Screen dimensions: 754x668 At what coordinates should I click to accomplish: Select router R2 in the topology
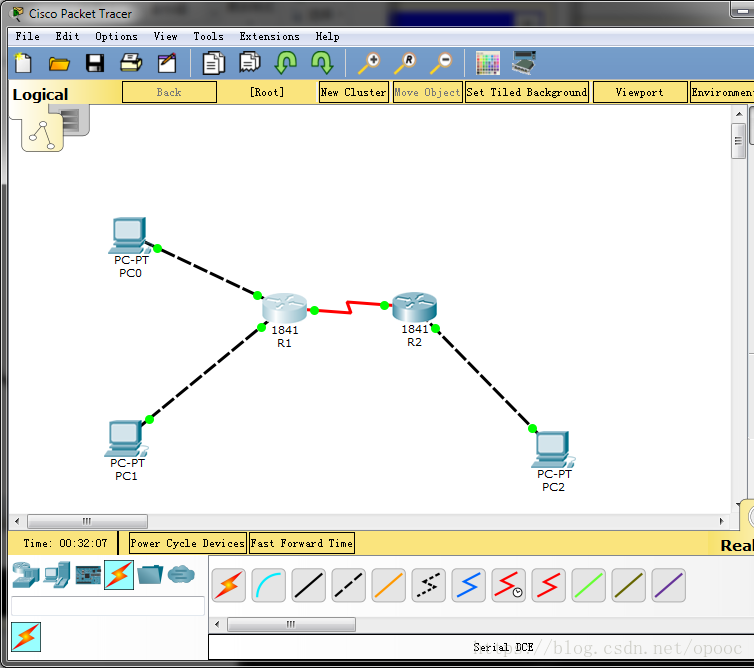click(415, 307)
